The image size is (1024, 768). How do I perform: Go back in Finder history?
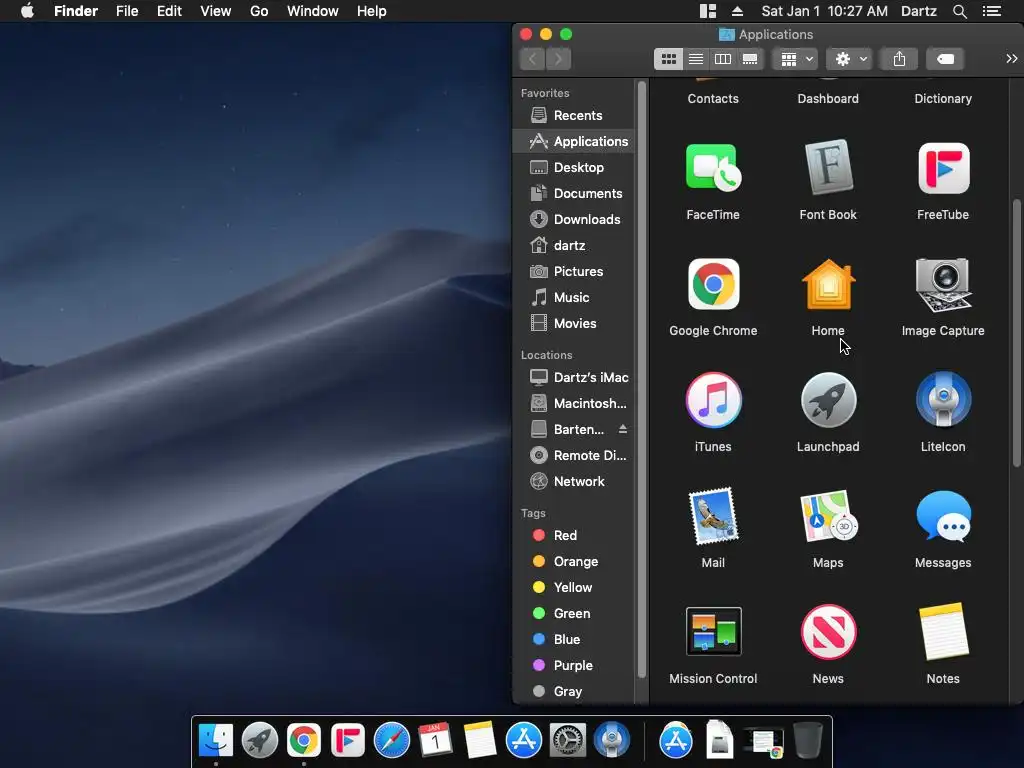pos(532,59)
